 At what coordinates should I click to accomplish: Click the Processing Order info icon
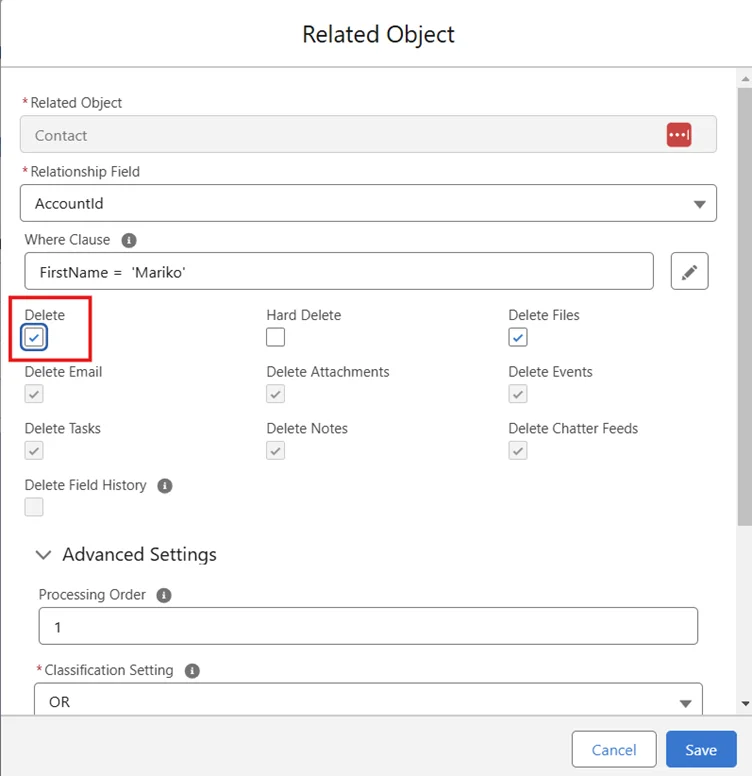[164, 595]
